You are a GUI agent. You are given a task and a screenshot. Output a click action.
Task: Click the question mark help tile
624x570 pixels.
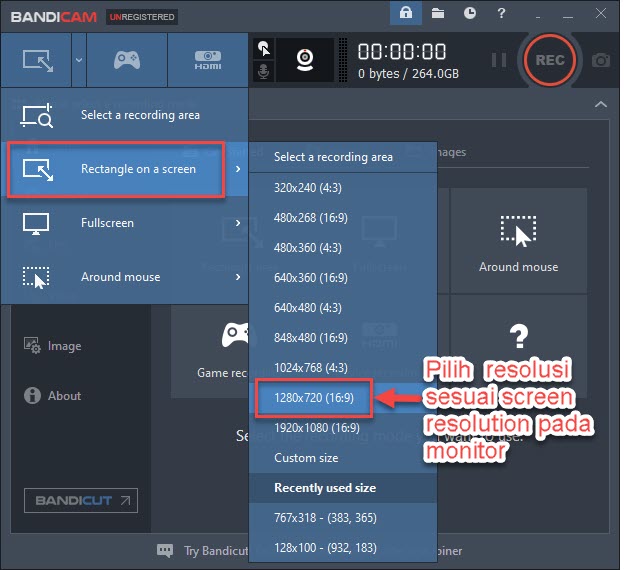518,346
